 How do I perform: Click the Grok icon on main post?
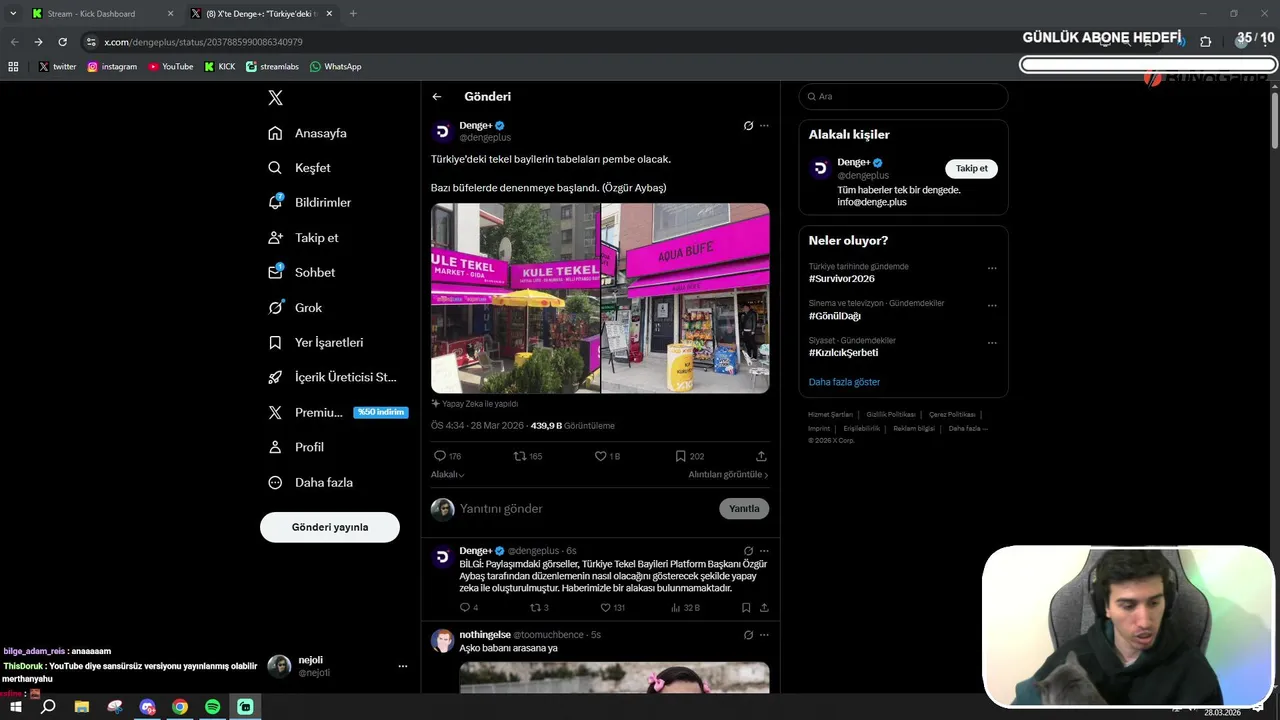748,126
